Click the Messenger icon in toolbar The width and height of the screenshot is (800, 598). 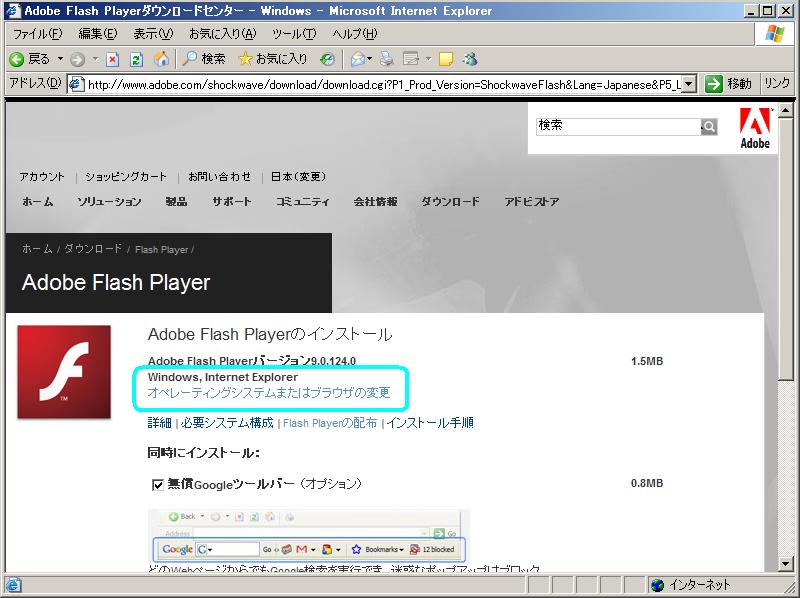470,60
